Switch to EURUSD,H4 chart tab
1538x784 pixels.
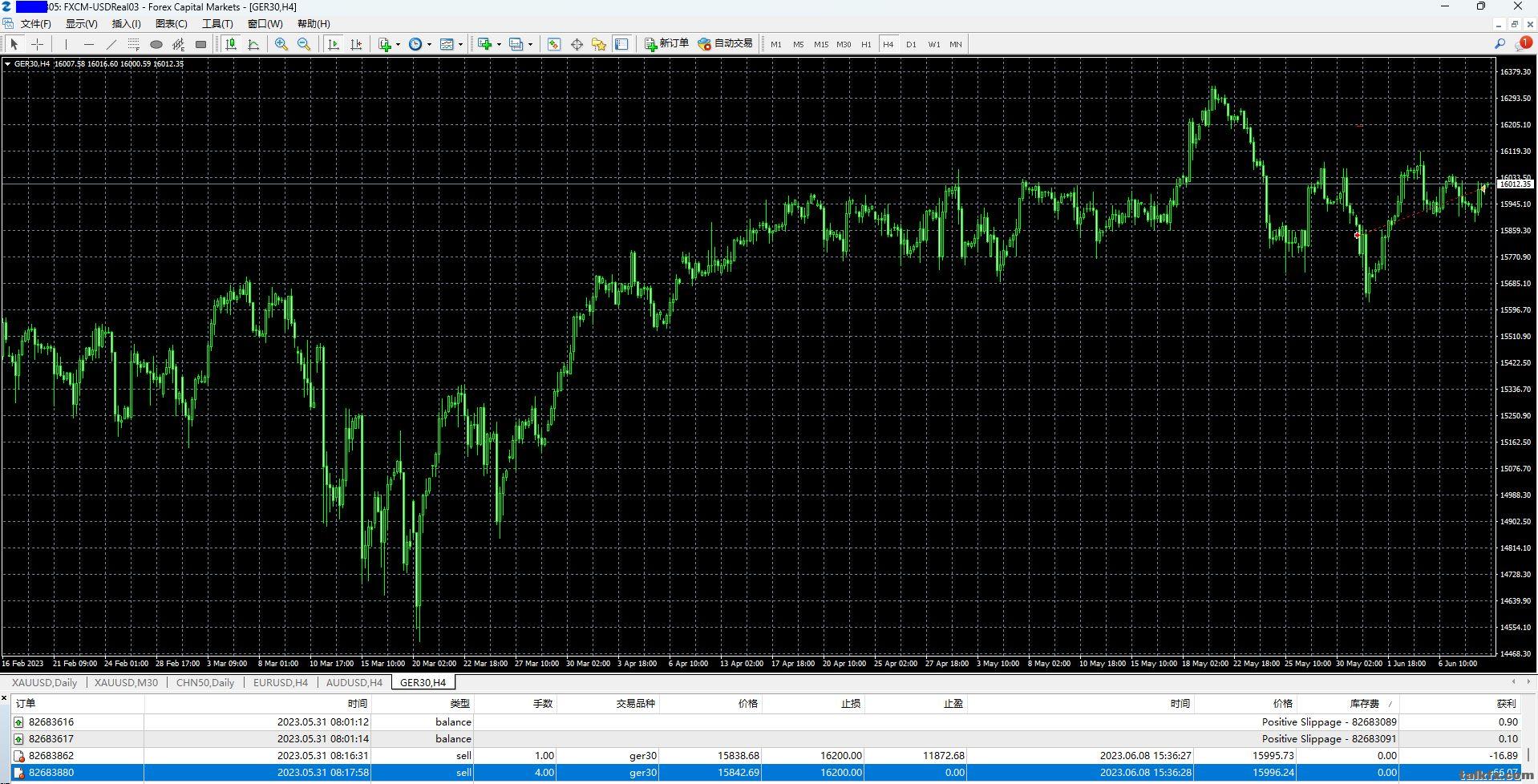281,683
